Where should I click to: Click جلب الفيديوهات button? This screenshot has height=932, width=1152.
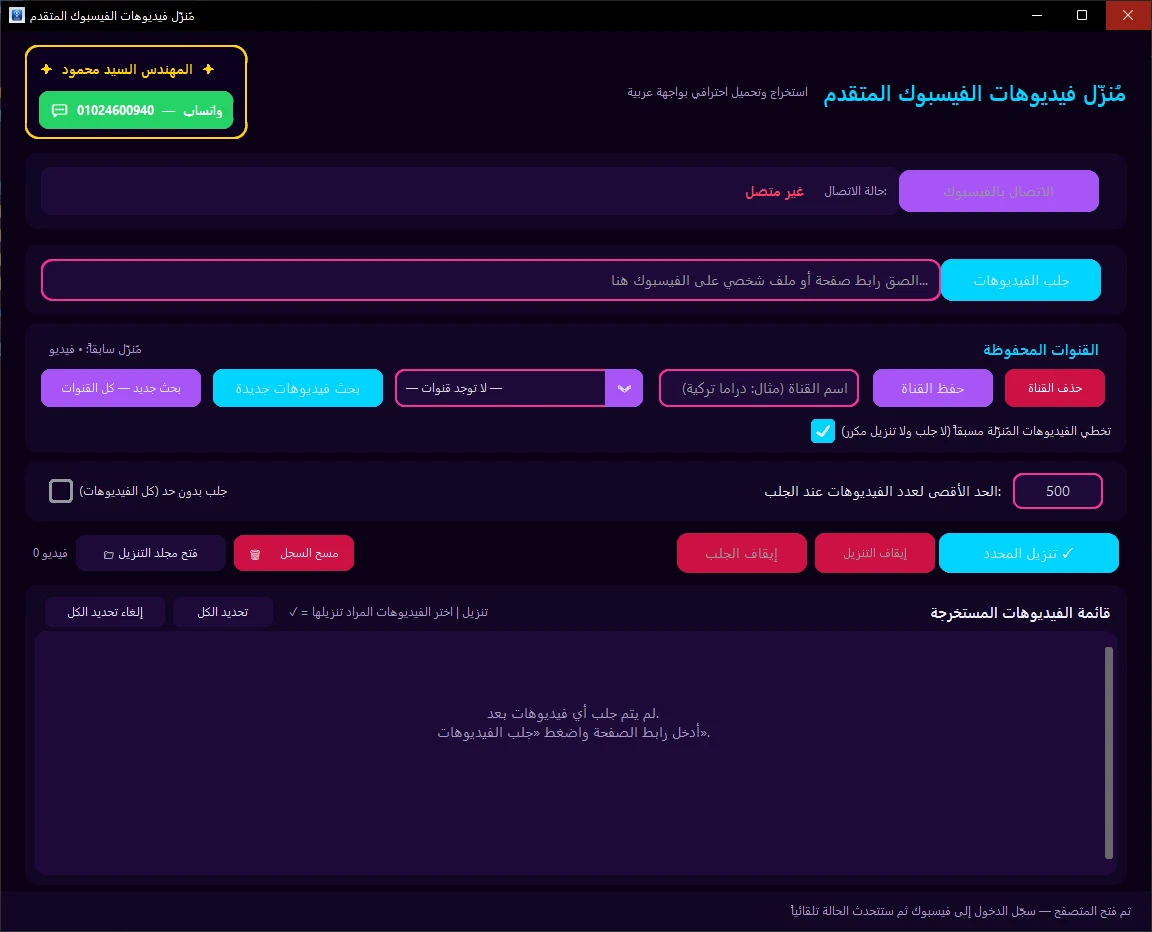tap(1020, 280)
